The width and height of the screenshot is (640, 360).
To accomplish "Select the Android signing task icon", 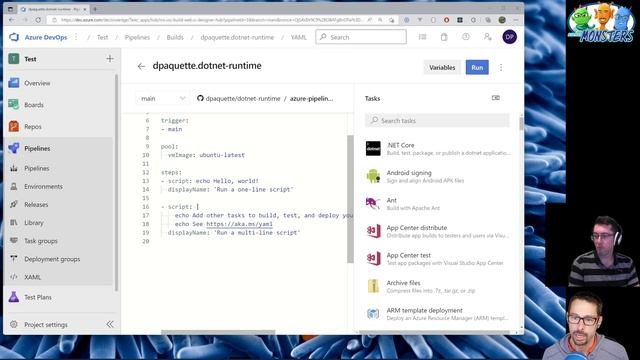I will pyautogui.click(x=373, y=176).
